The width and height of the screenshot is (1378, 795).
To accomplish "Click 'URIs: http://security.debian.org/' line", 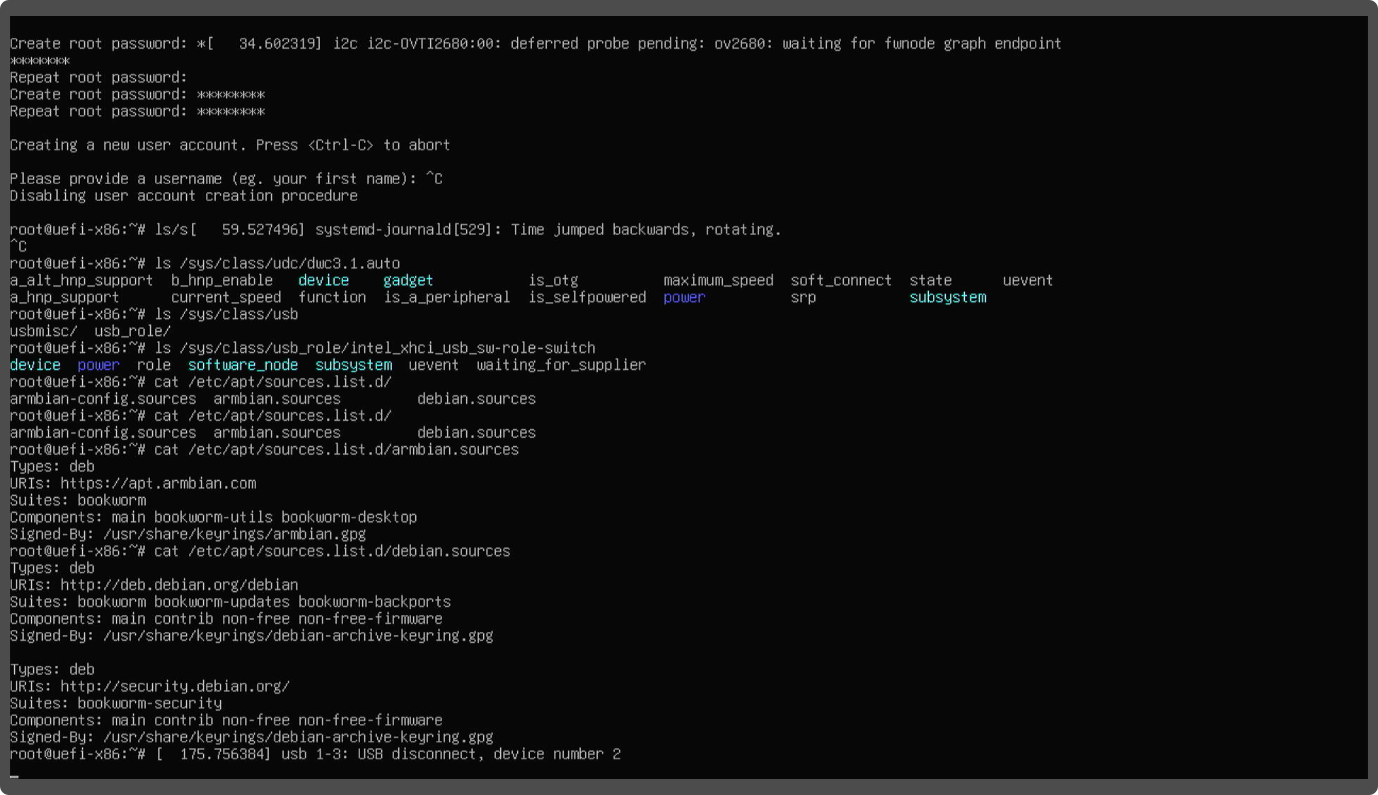I will pos(150,687).
